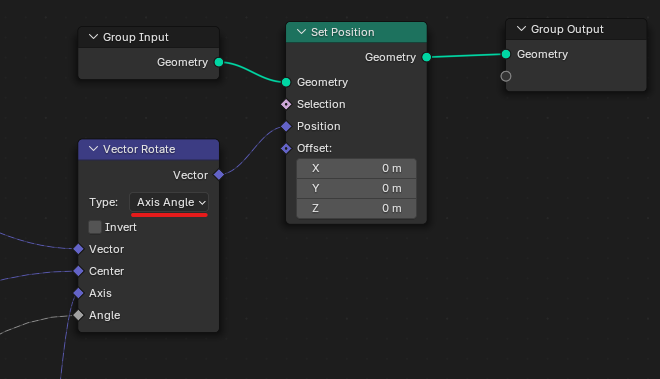The width and height of the screenshot is (660, 379).
Task: Click the Set Position Geometry input socket
Action: 286,82
